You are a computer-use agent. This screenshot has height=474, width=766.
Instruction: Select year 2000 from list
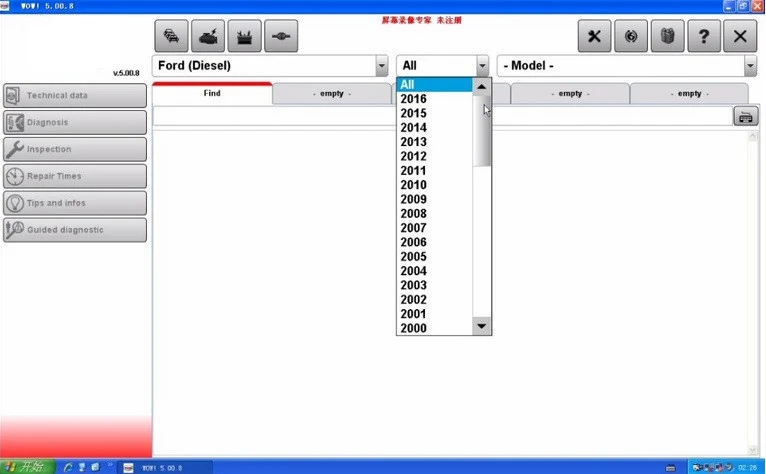point(434,328)
